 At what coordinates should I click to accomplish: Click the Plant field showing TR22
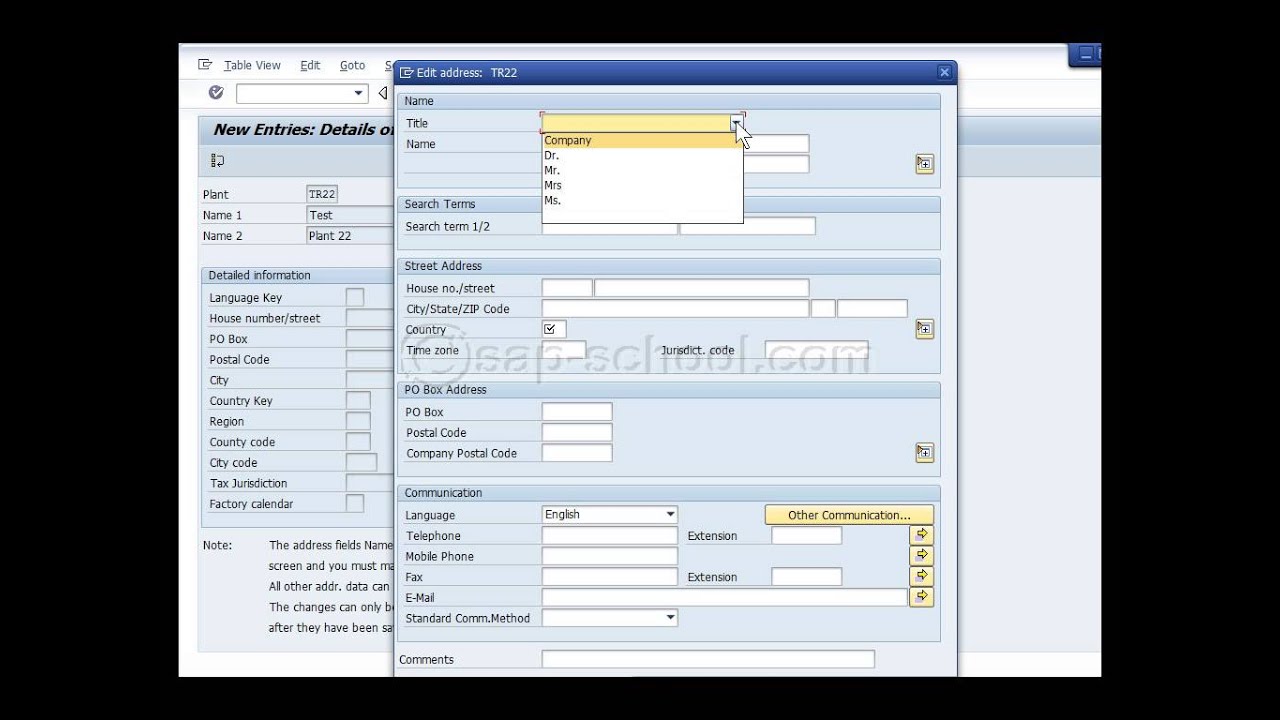tap(322, 194)
